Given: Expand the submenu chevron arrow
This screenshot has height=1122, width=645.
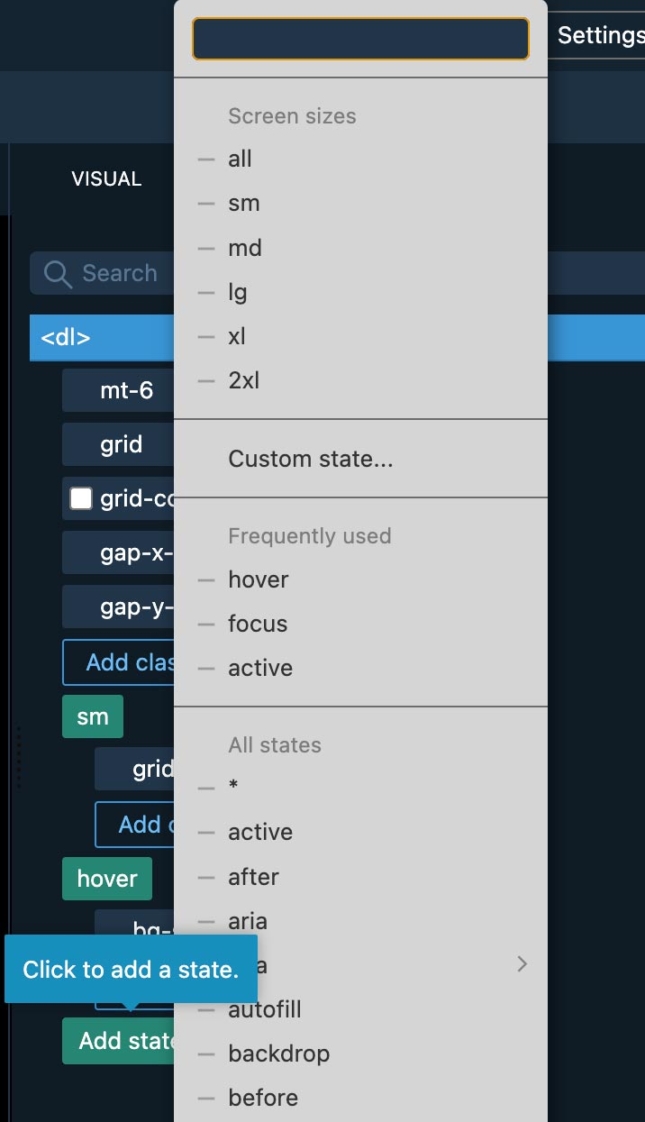Looking at the screenshot, I should point(521,964).
